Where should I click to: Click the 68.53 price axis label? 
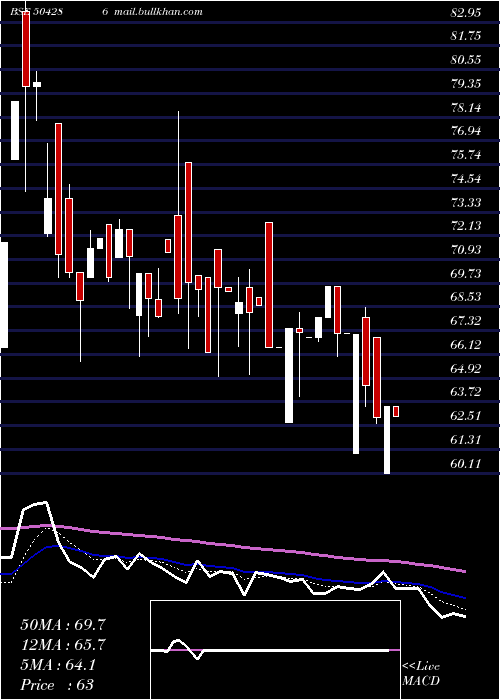[466, 297]
